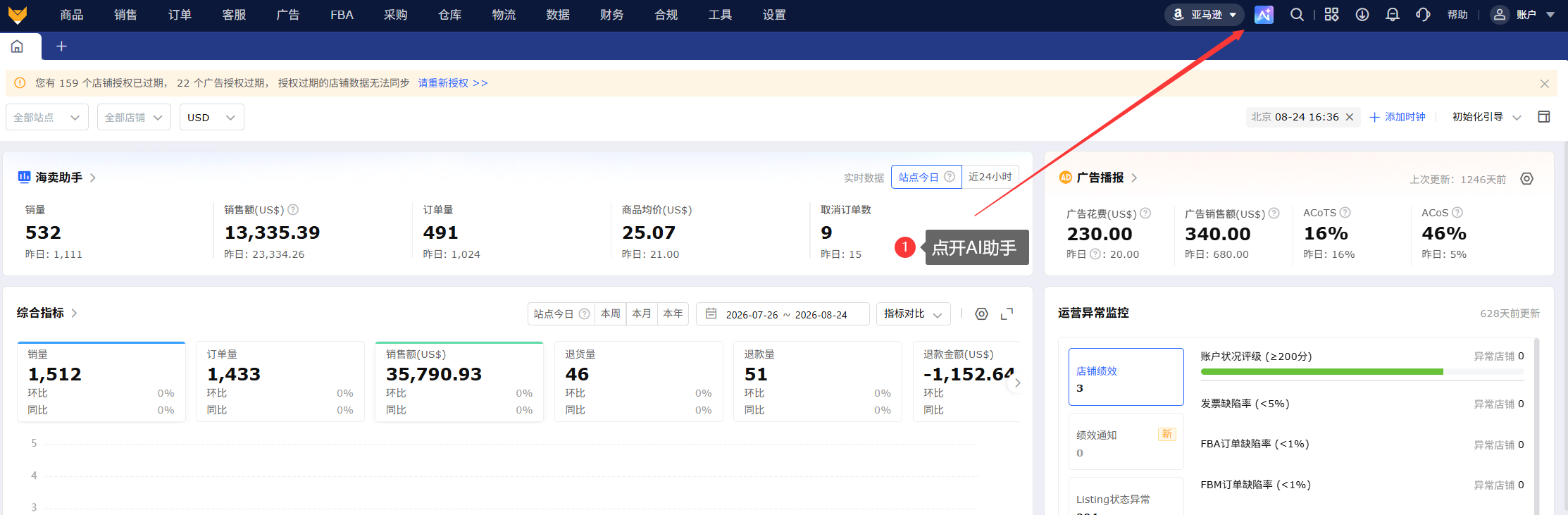Open the 指标对比 dropdown
The height and width of the screenshot is (515, 1568).
point(914,314)
